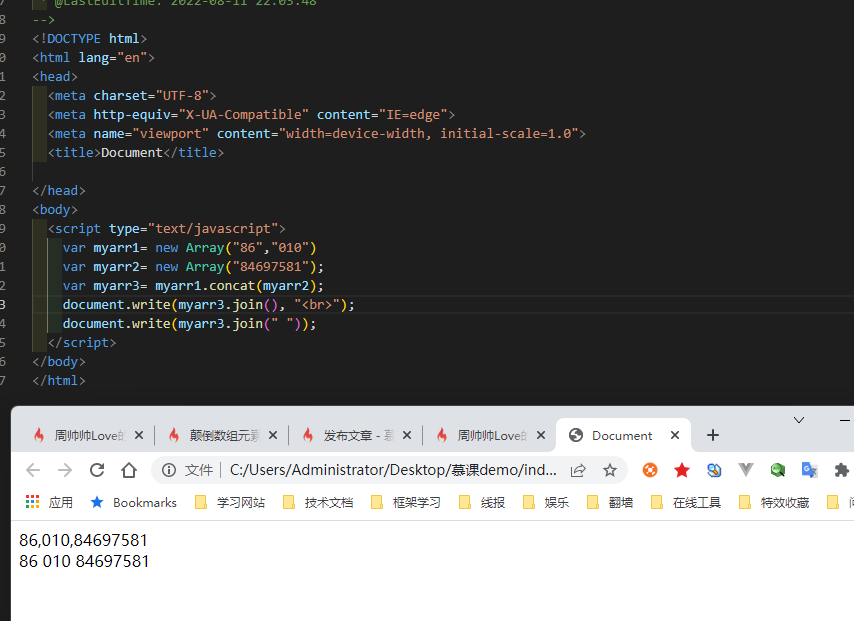The image size is (854, 621).
Task: Open the 翻墙 bookmark folder
Action: coord(611,502)
